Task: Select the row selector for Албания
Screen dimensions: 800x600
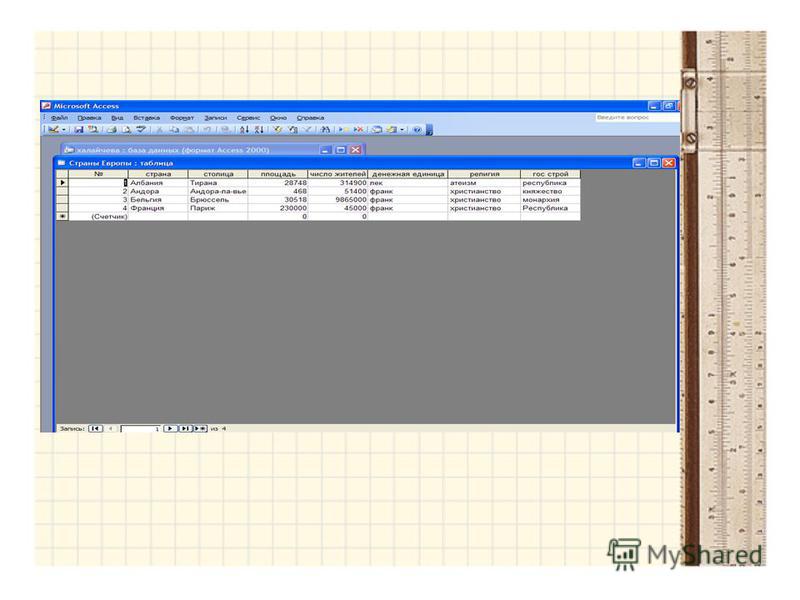Action: (x=62, y=183)
